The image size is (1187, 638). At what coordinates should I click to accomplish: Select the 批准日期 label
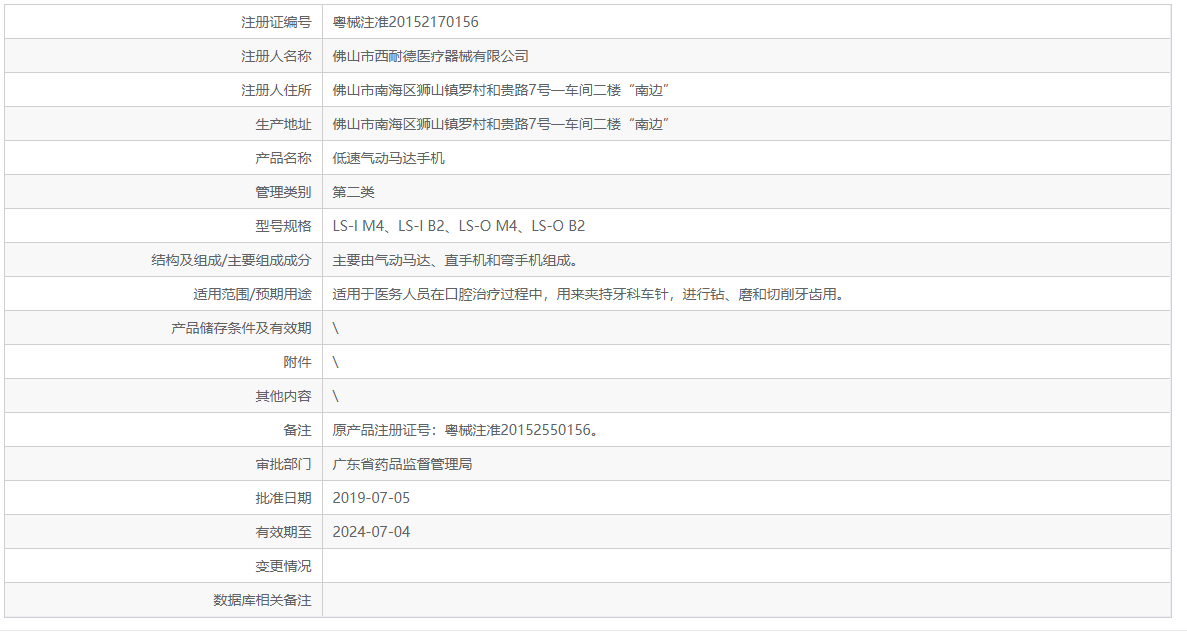tap(283, 498)
